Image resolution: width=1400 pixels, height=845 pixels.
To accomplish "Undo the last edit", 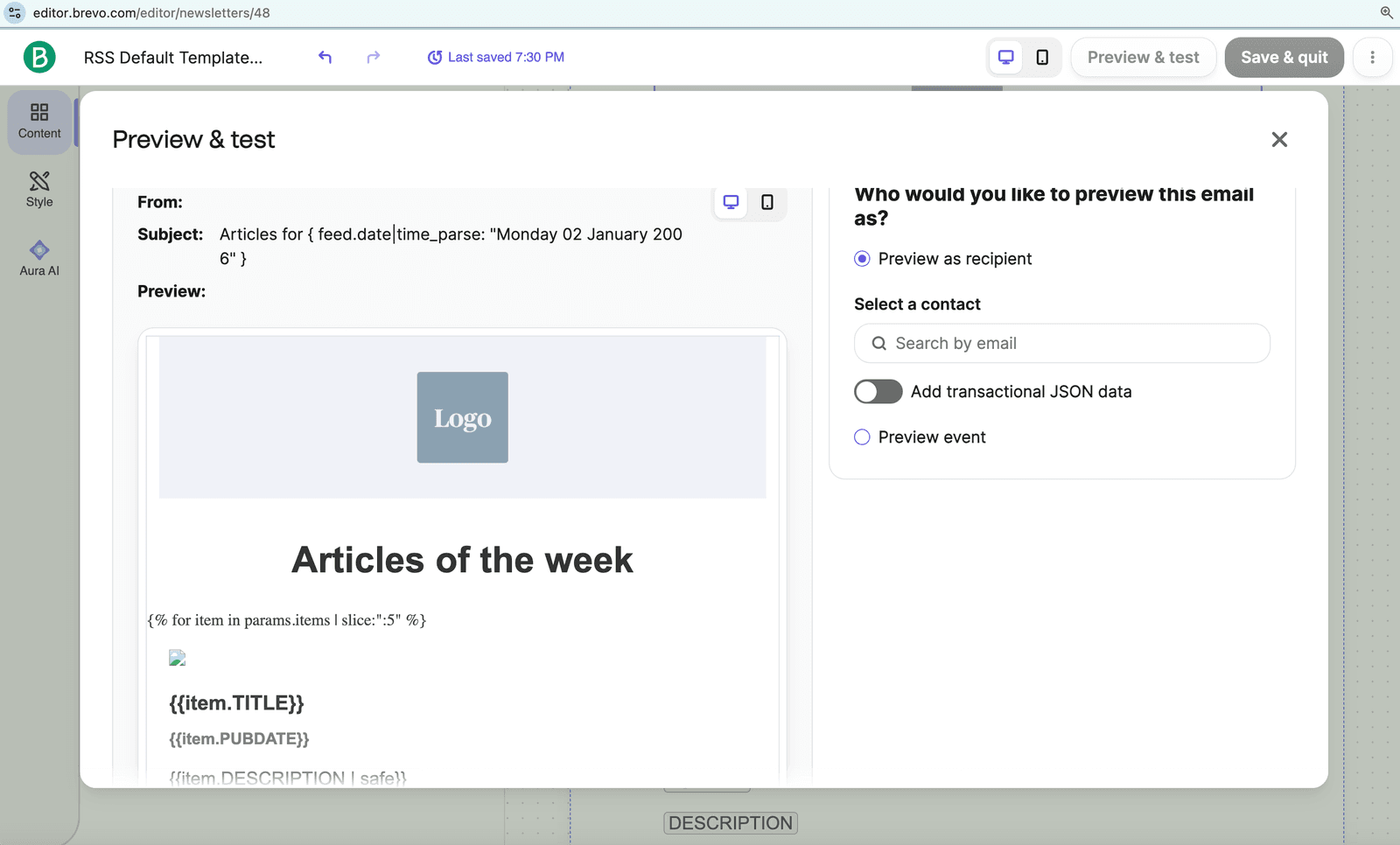I will [325, 57].
